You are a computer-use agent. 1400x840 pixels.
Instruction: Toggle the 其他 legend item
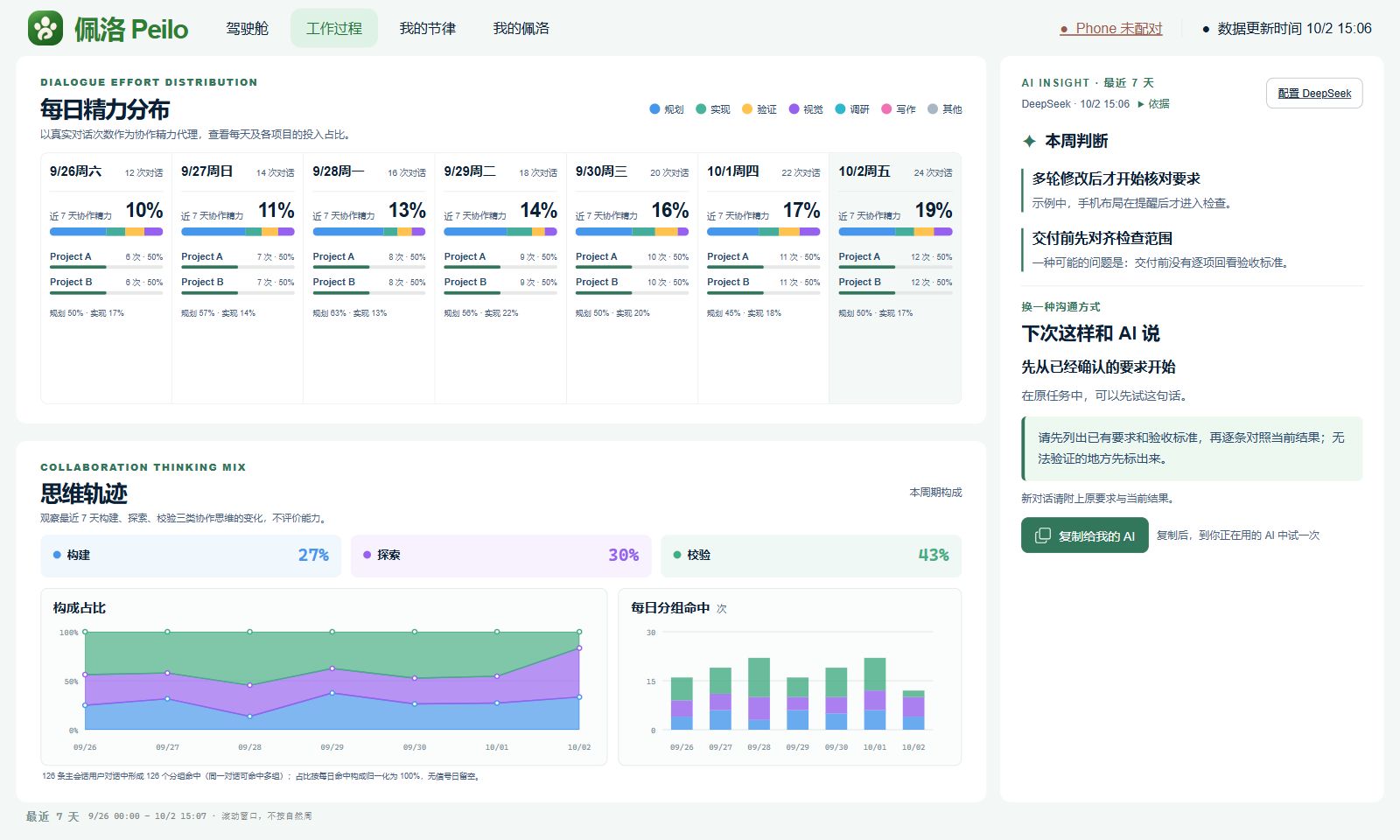pos(945,109)
